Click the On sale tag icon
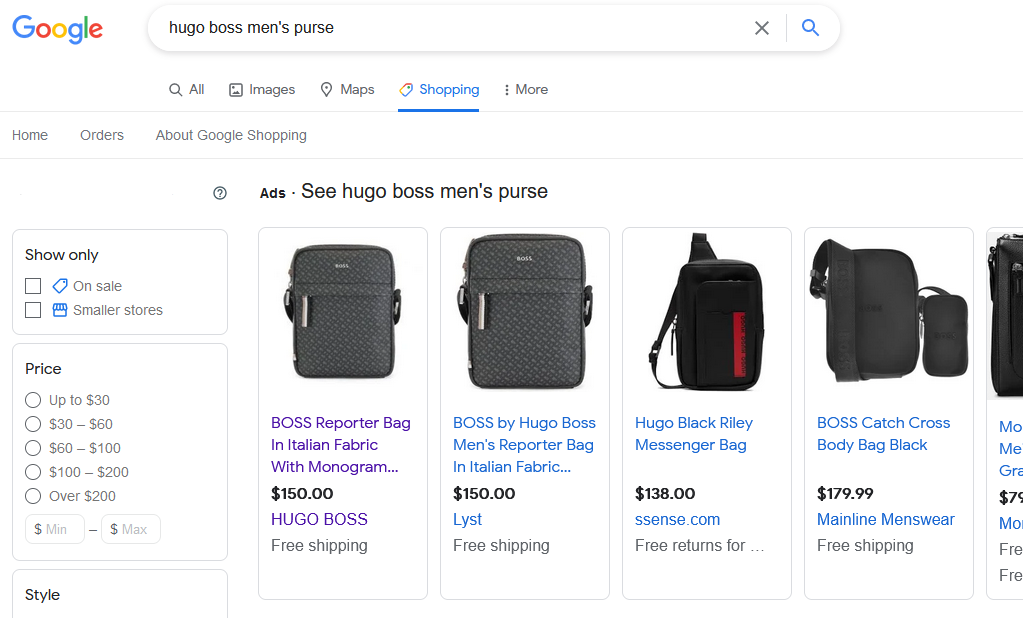1023x618 pixels. point(60,286)
